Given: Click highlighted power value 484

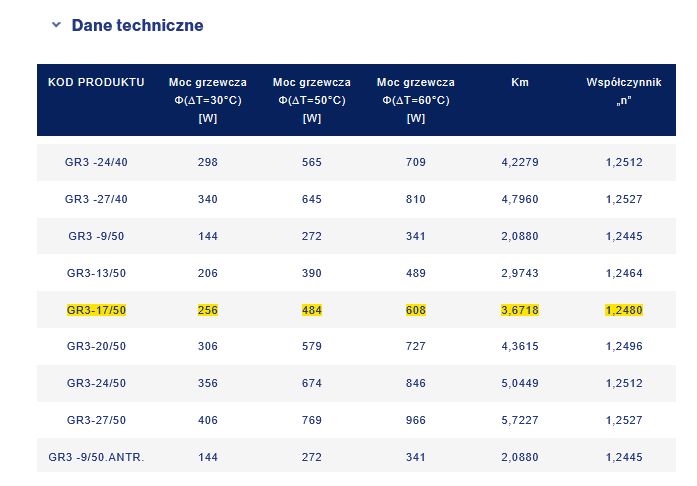Looking at the screenshot, I should [311, 310].
